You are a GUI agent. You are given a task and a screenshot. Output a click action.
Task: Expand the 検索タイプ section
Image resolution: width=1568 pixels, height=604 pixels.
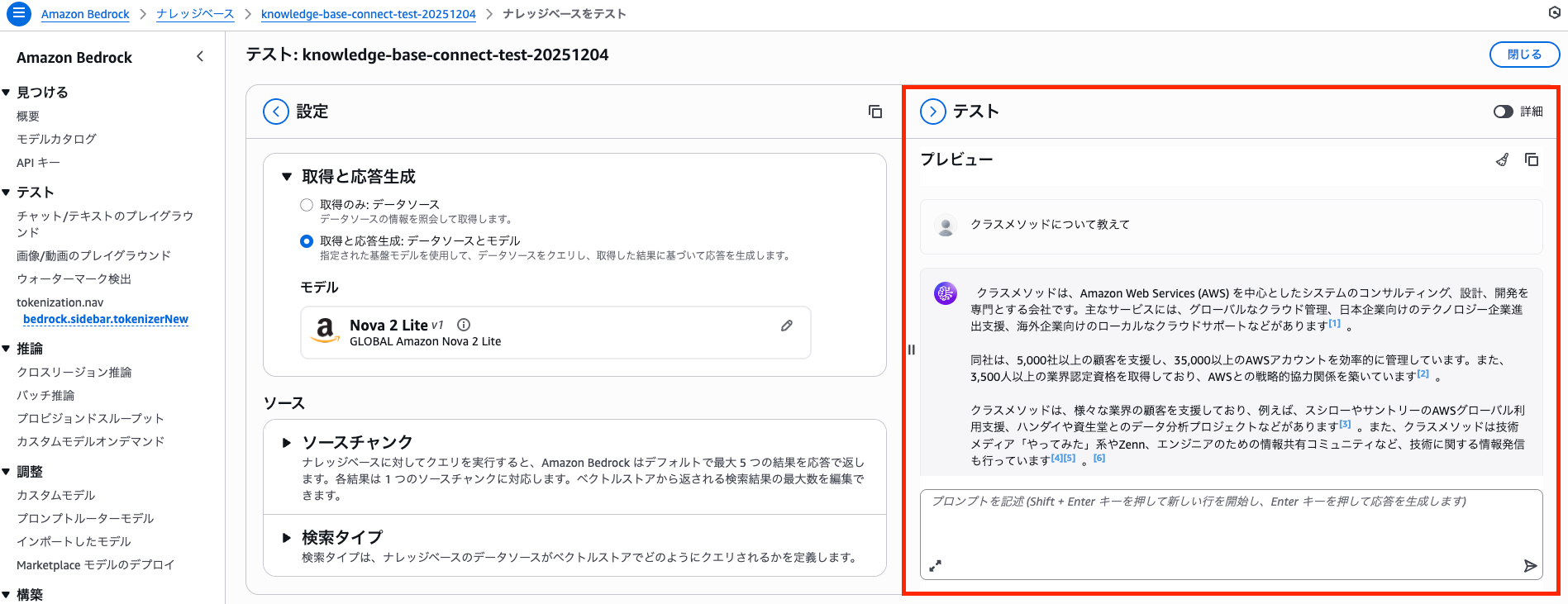click(287, 538)
